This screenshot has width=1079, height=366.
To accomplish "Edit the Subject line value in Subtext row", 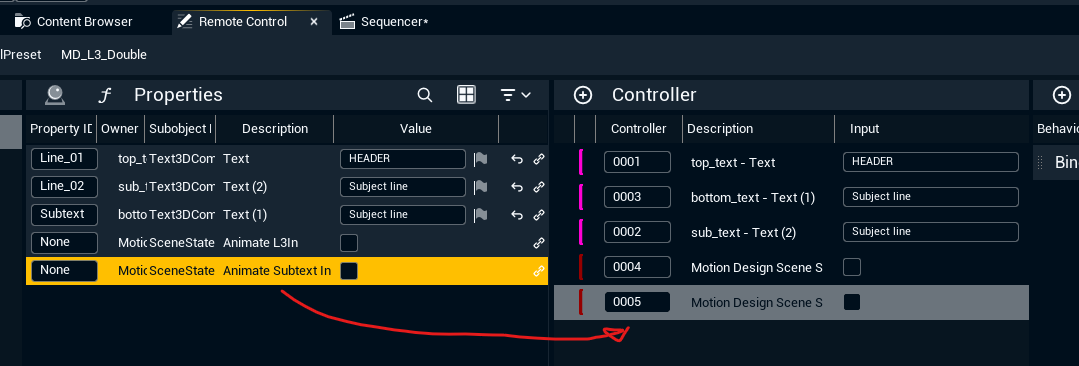I will click(403, 215).
